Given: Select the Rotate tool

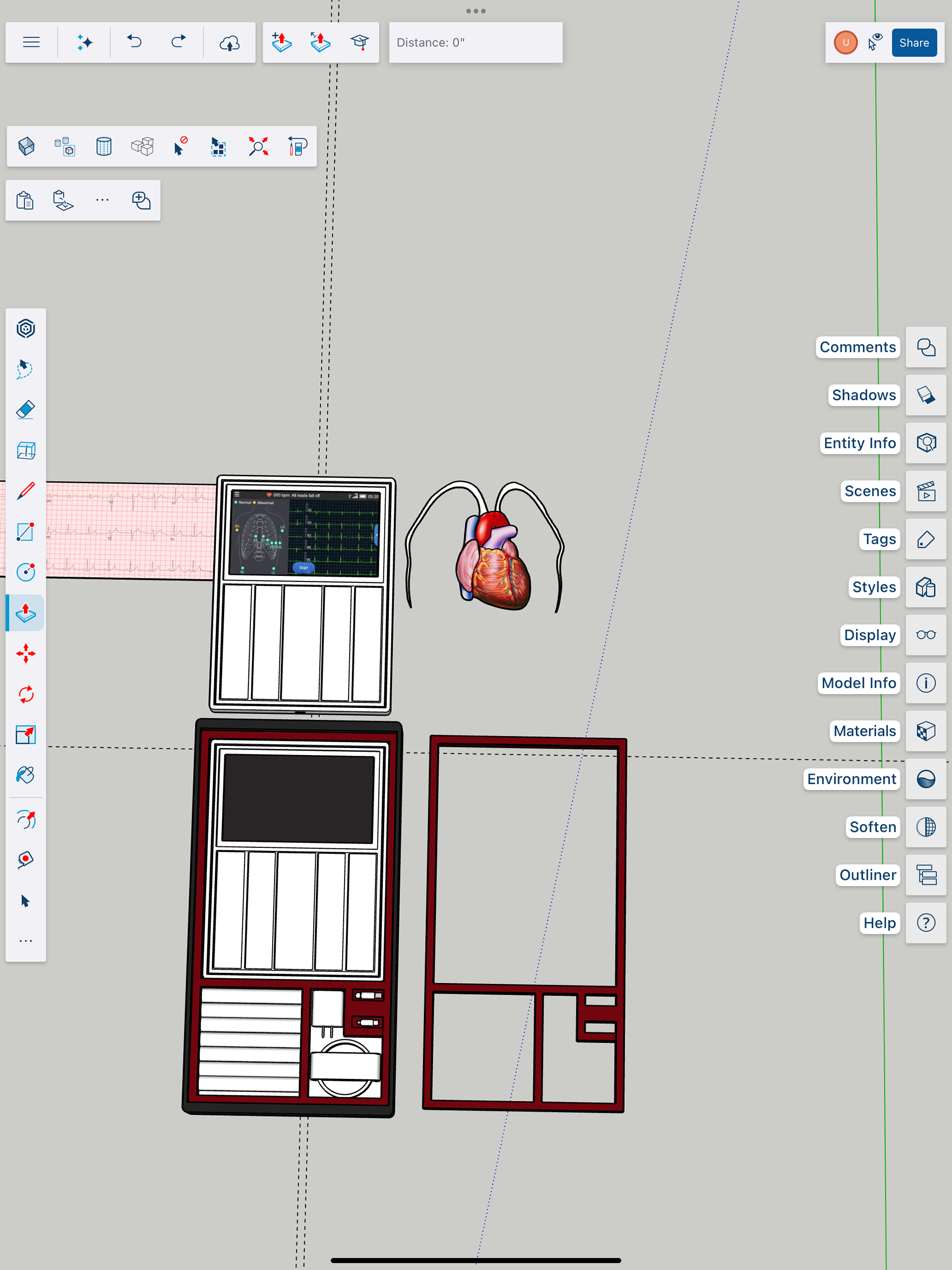Looking at the screenshot, I should click(x=26, y=694).
